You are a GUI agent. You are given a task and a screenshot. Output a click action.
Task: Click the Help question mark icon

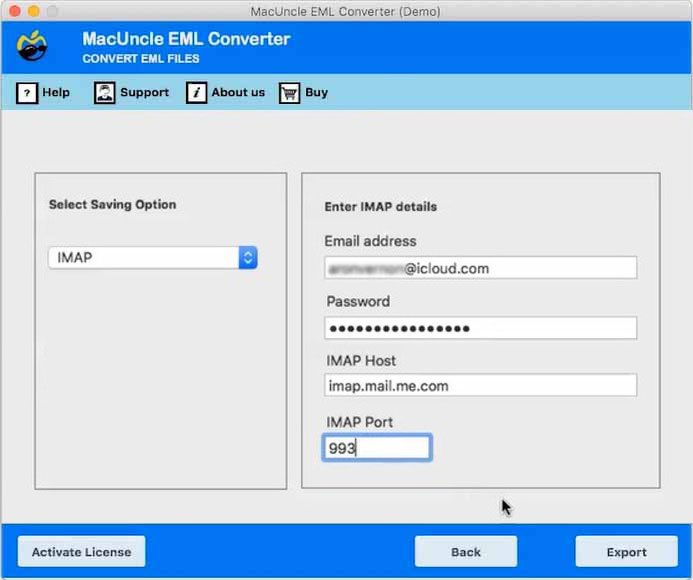(27, 93)
